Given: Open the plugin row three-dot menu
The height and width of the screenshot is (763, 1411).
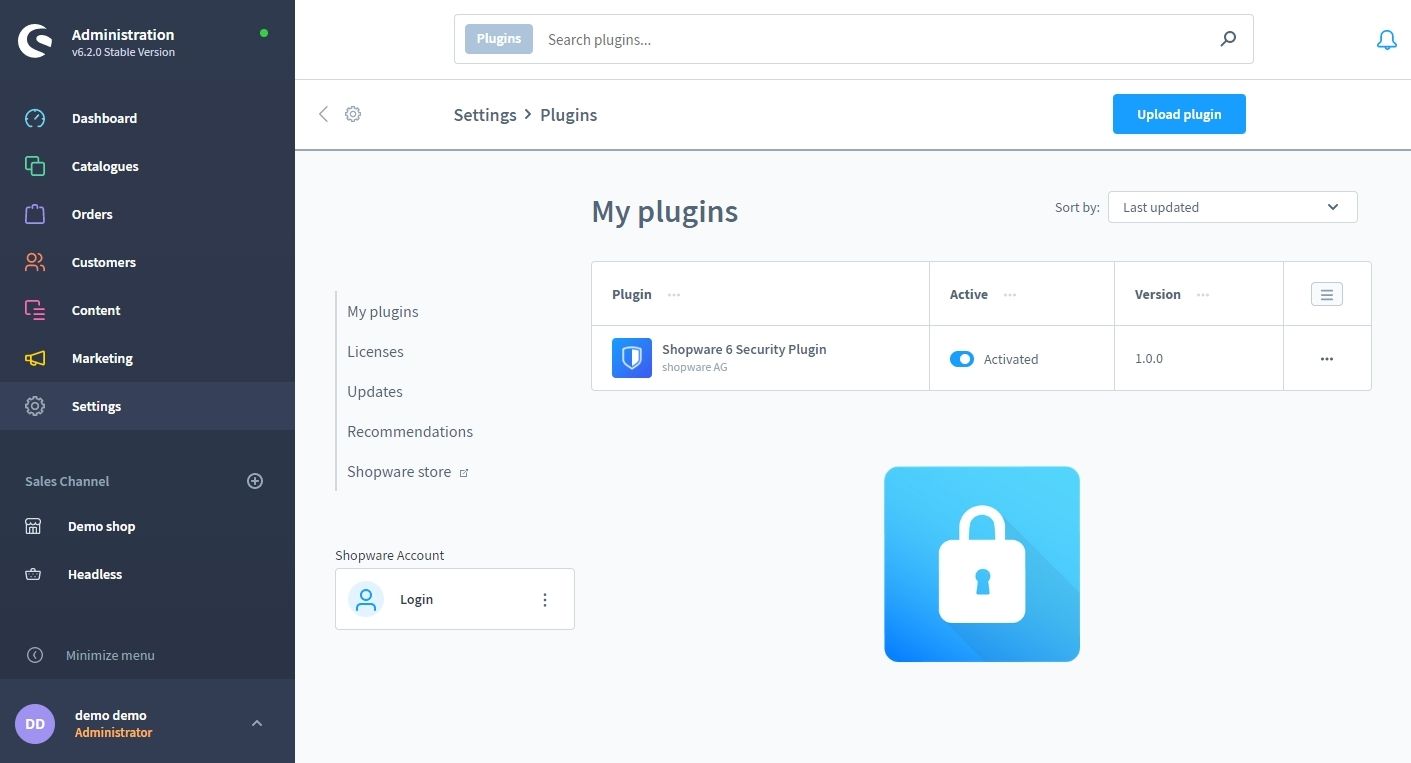Looking at the screenshot, I should click(x=1326, y=358).
